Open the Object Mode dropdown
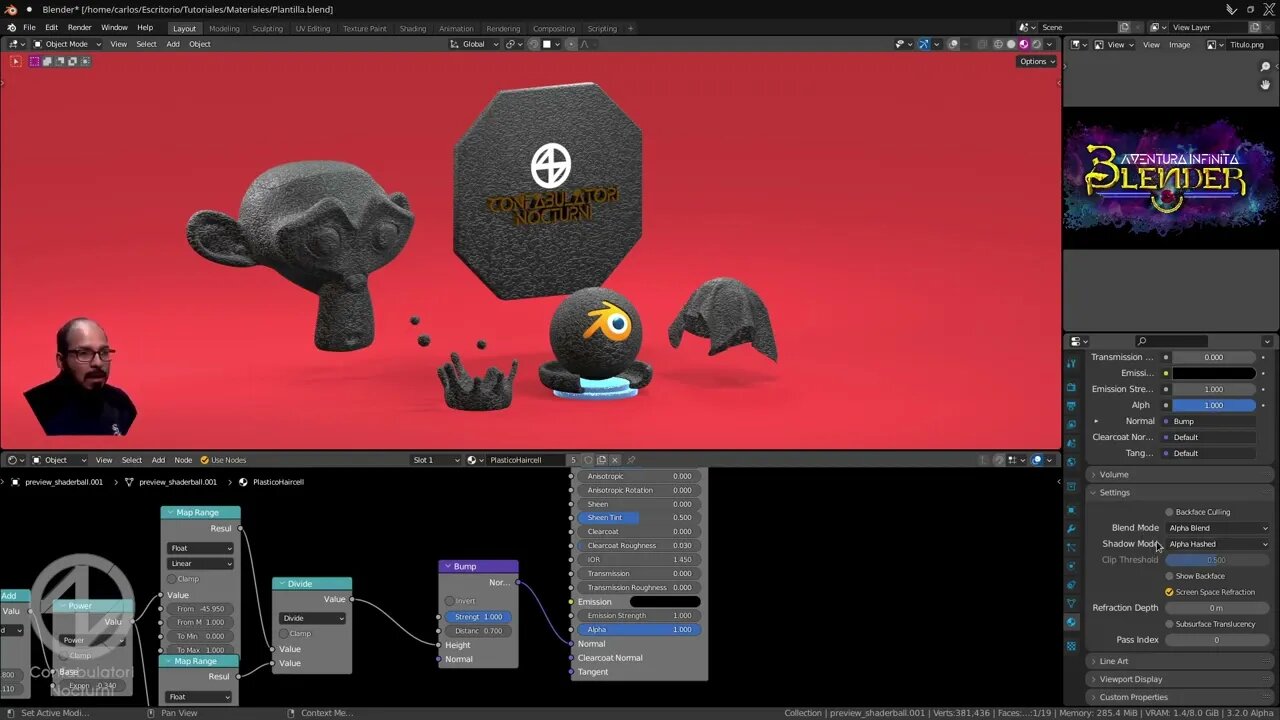The width and height of the screenshot is (1280, 720). click(x=66, y=44)
